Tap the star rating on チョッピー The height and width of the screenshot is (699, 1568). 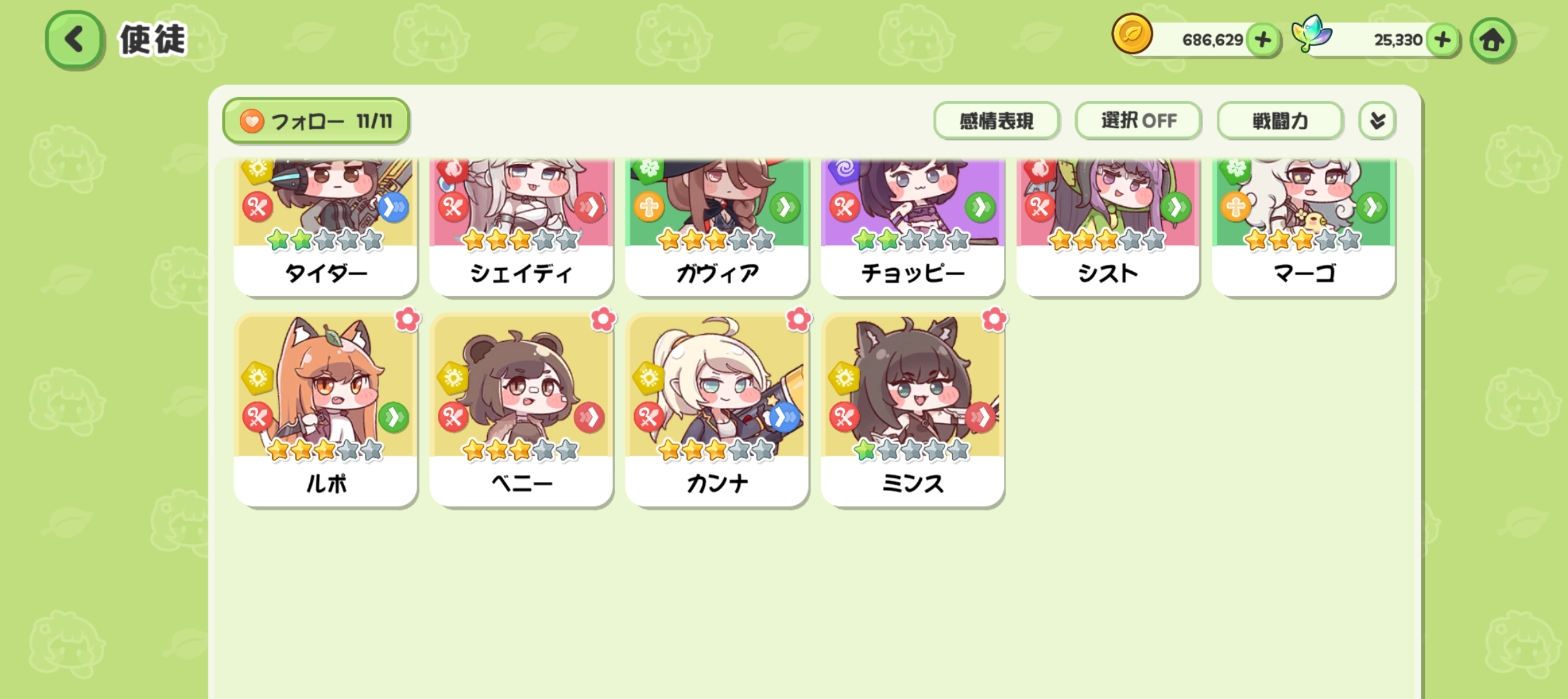(x=912, y=241)
